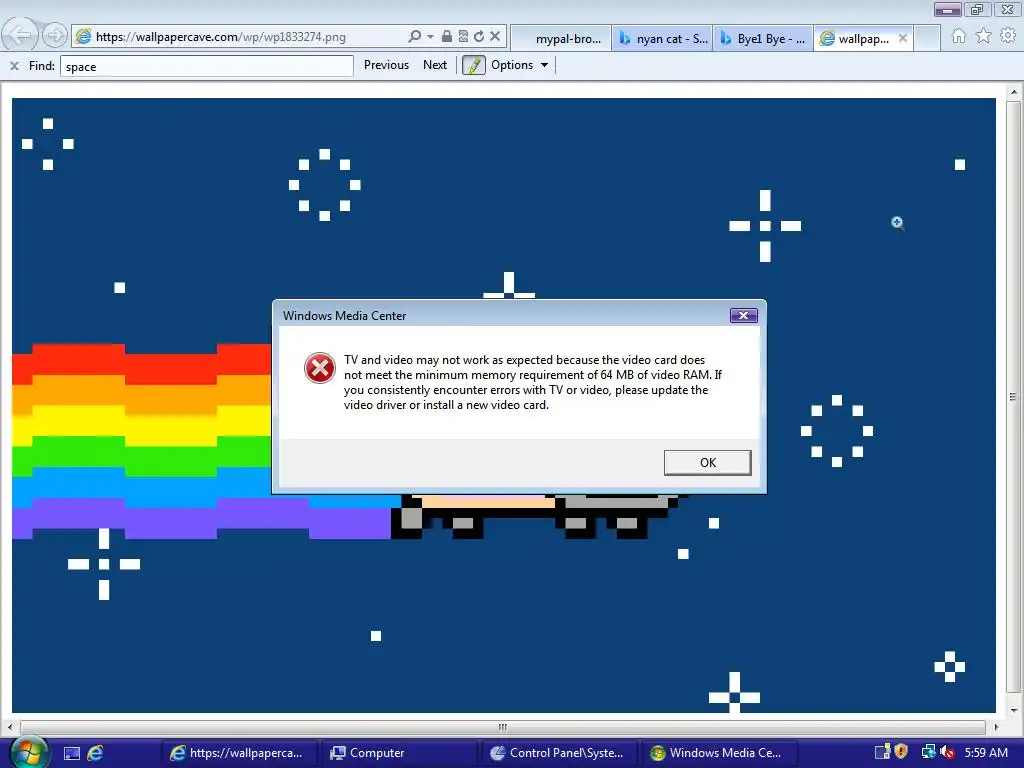
Task: Click the security shield tray icon
Action: pos(901,752)
